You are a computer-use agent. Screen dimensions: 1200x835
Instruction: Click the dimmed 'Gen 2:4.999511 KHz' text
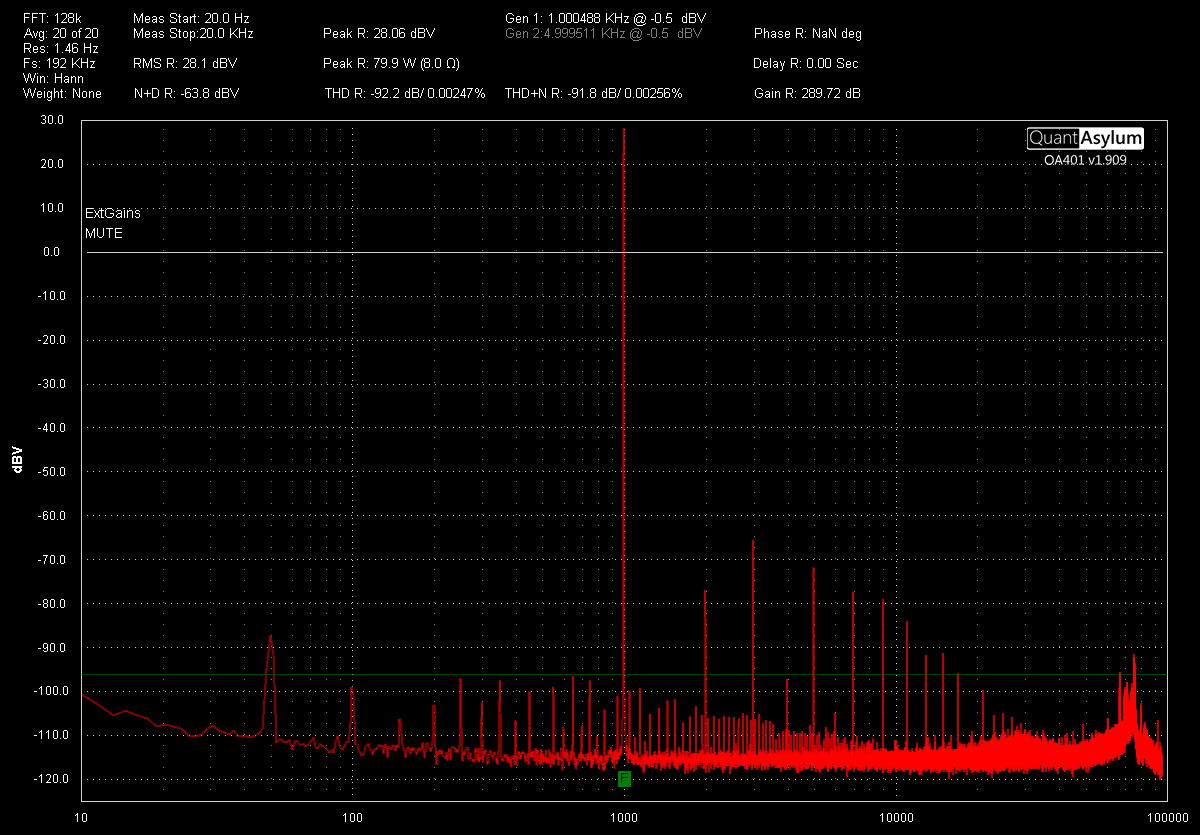[x=604, y=33]
